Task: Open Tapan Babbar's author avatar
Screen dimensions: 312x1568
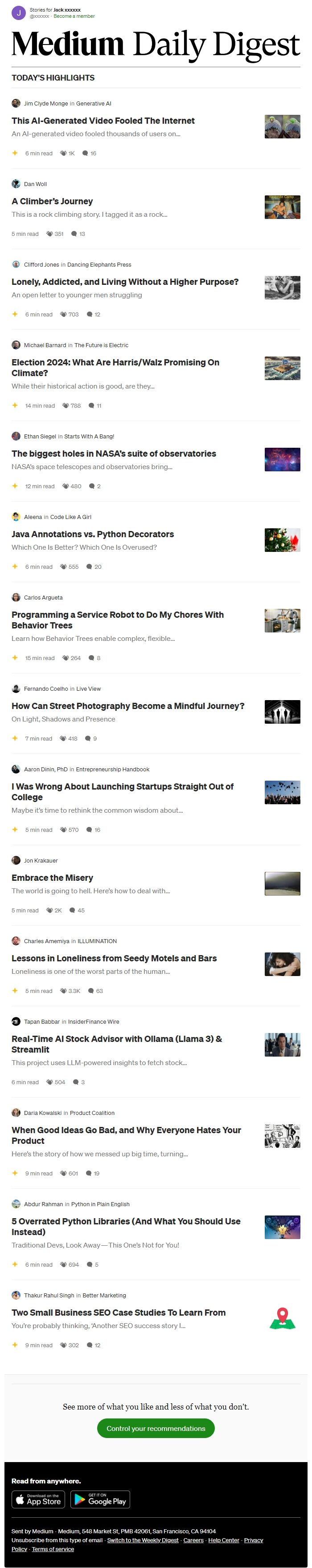Action: coord(16,1021)
